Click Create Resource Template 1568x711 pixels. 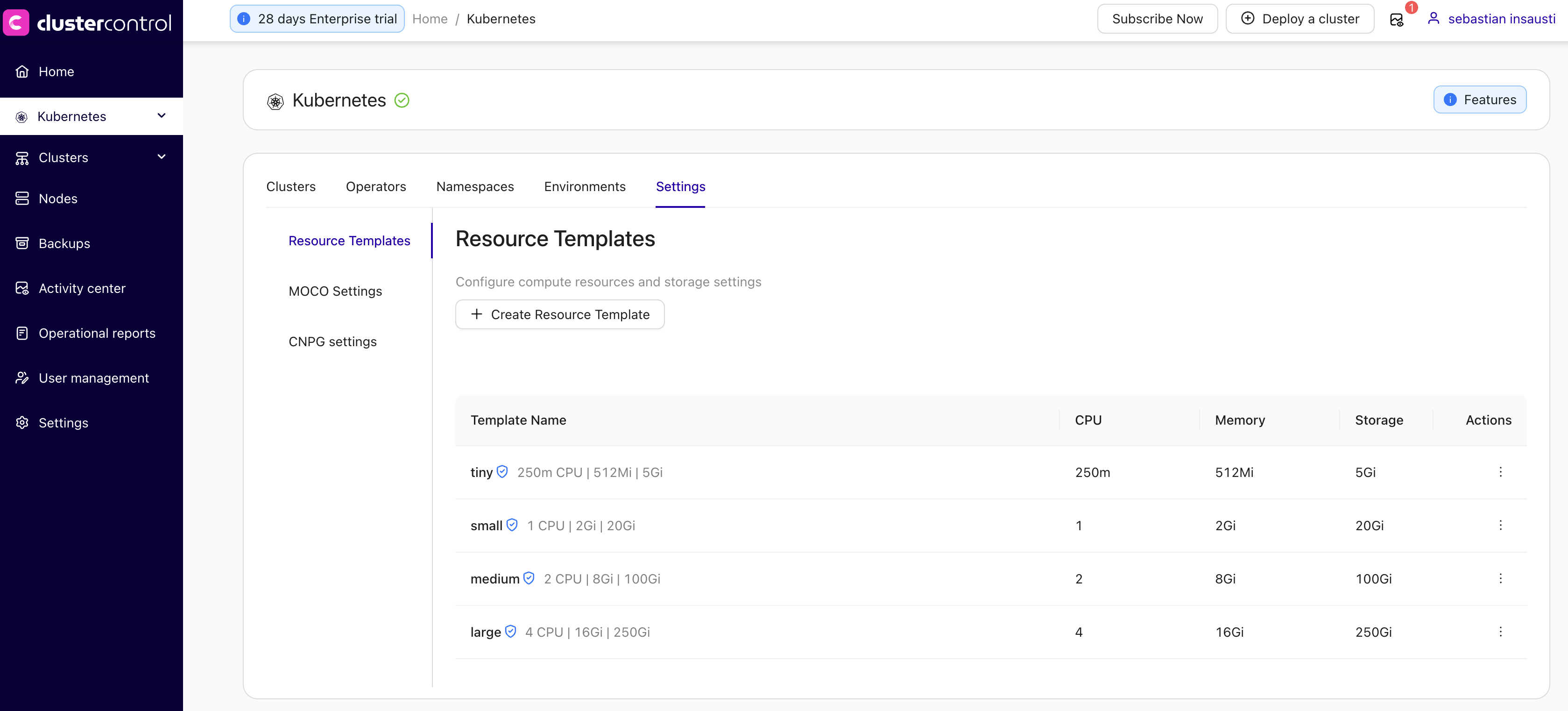click(x=559, y=314)
